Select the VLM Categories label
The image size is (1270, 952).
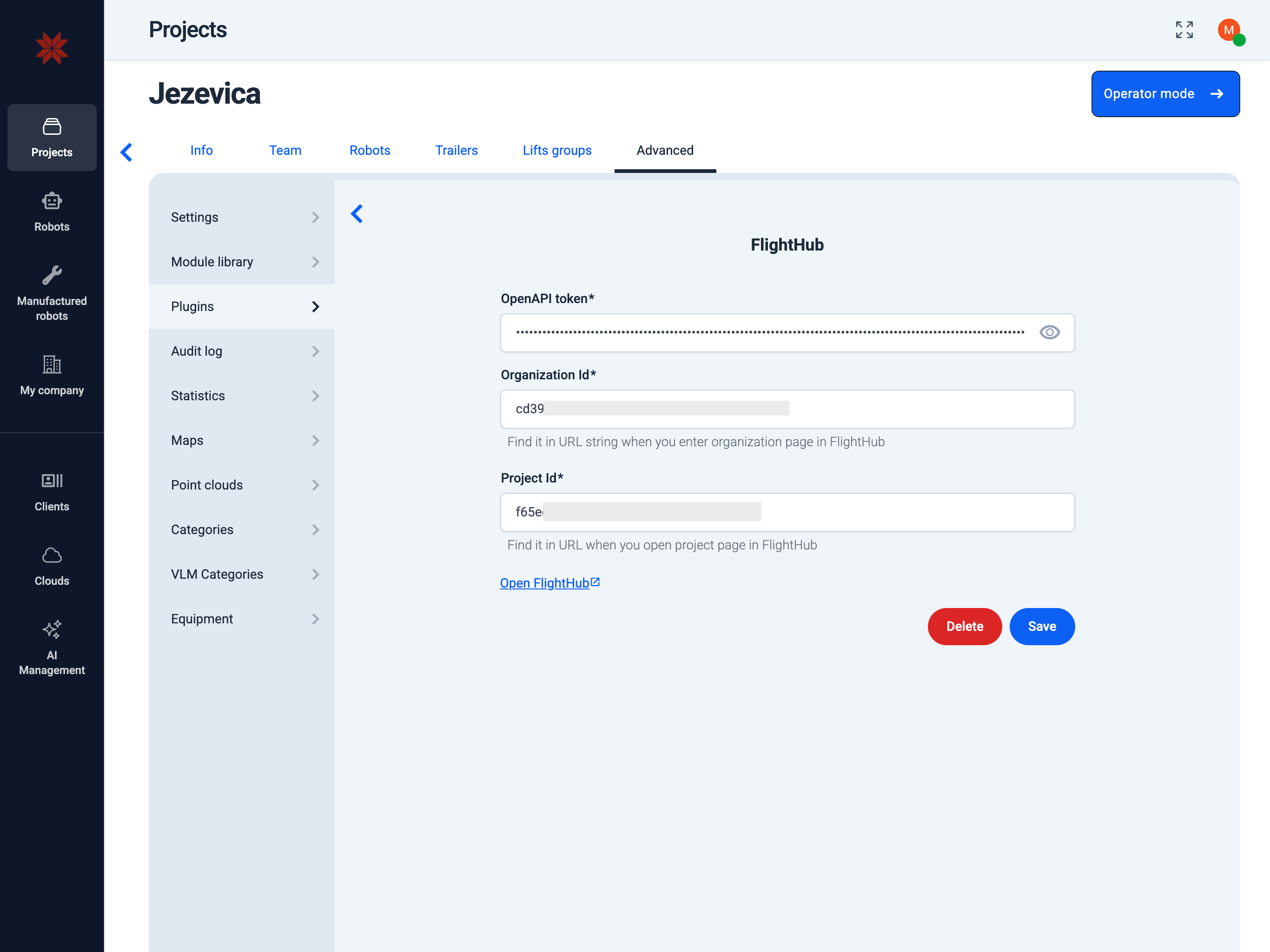click(x=217, y=575)
